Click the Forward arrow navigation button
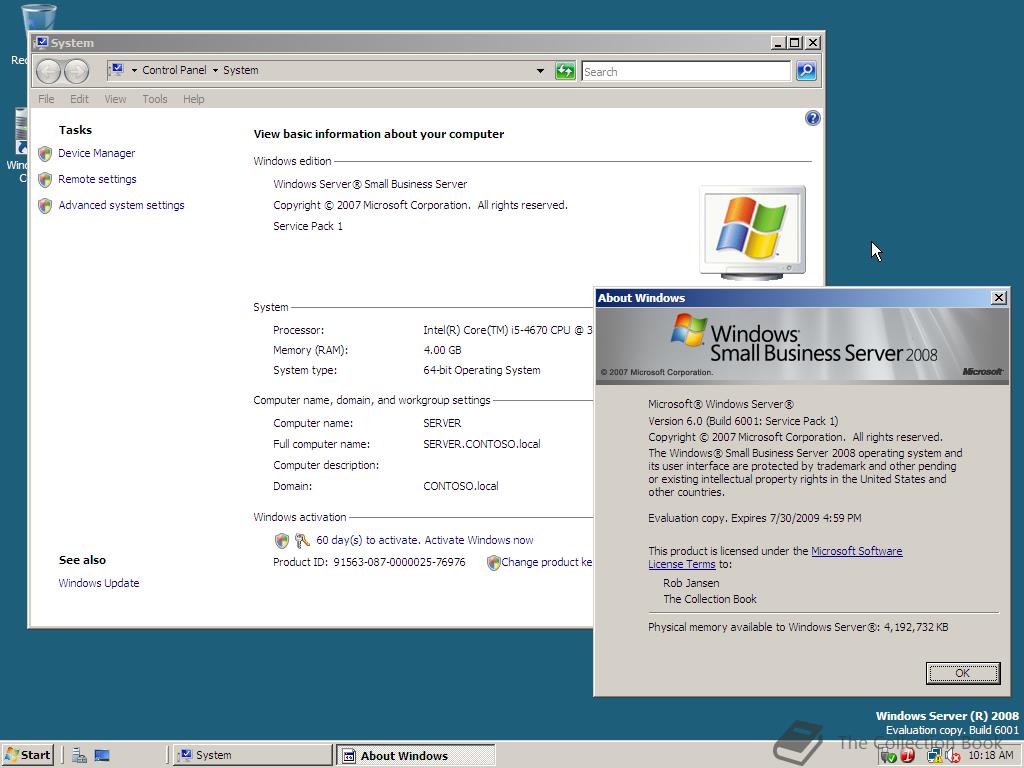This screenshot has width=1024, height=768. (x=76, y=71)
